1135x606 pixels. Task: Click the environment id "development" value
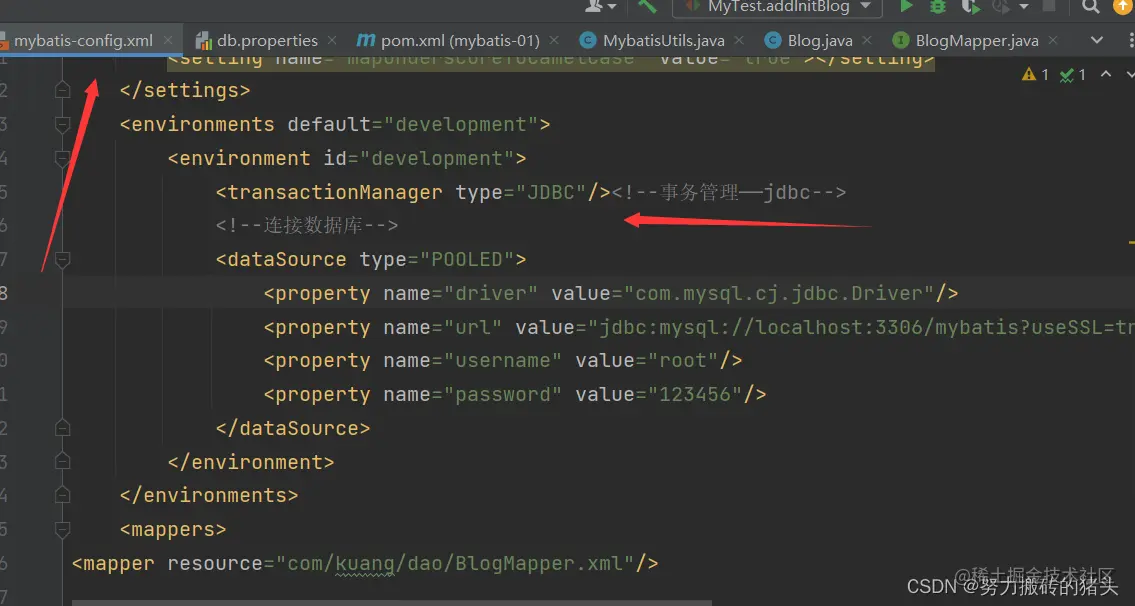tap(436, 159)
